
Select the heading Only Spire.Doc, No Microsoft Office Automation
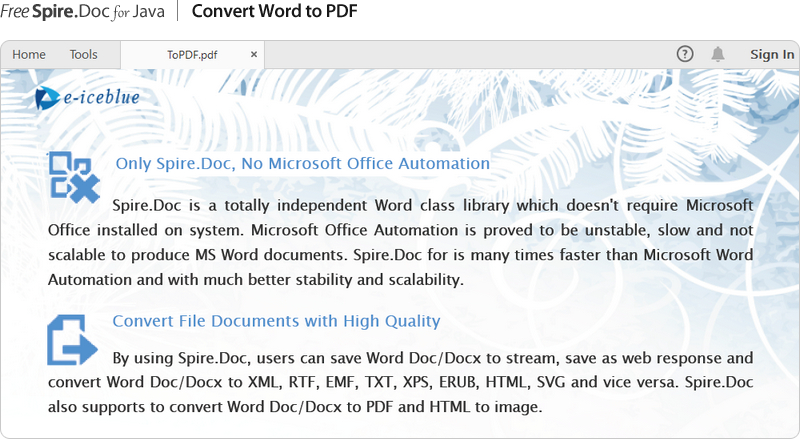pyautogui.click(x=303, y=163)
